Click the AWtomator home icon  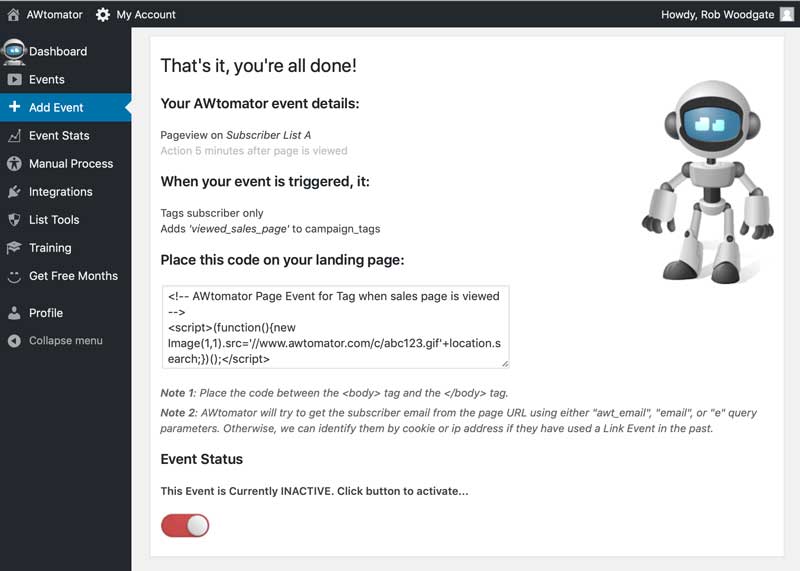click(x=13, y=15)
